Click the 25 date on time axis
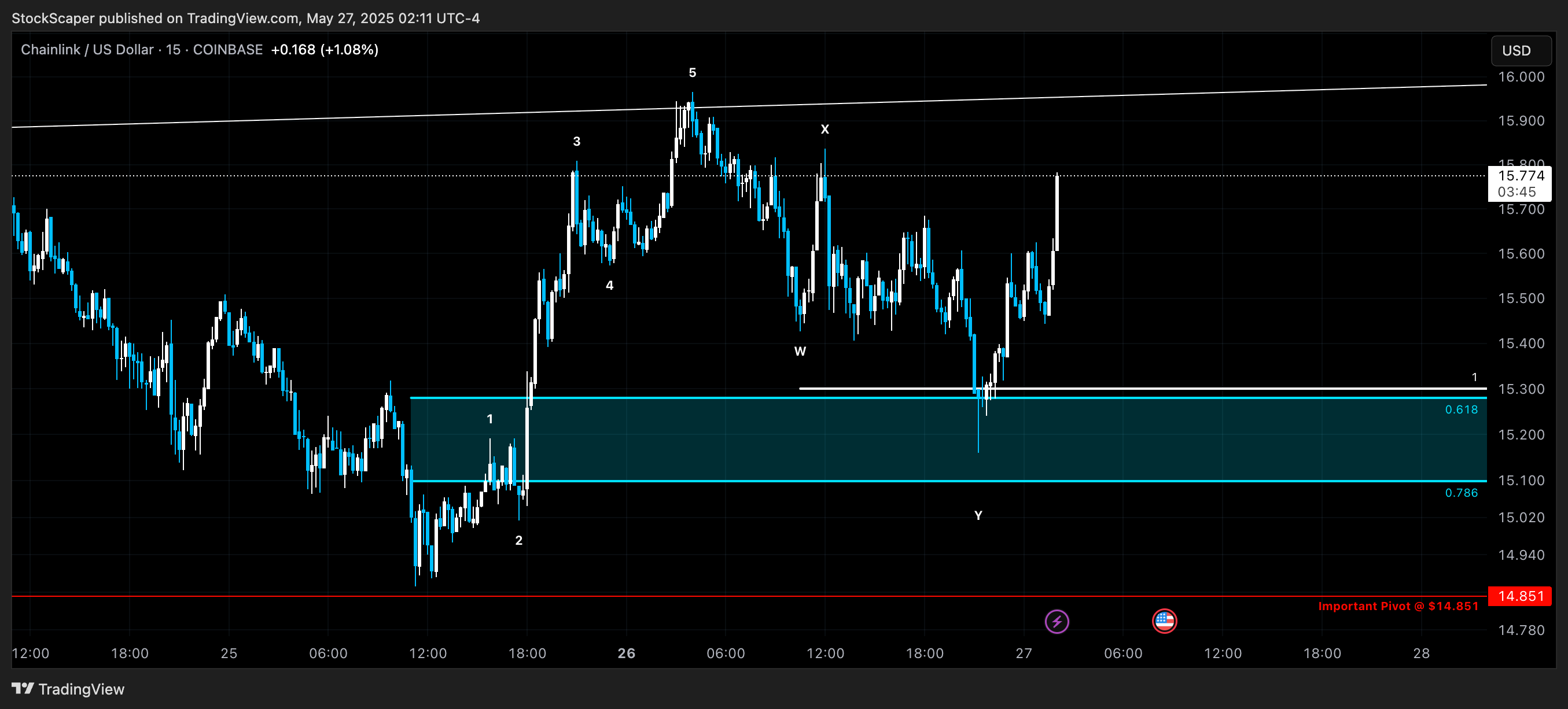The width and height of the screenshot is (1568, 709). 229,653
